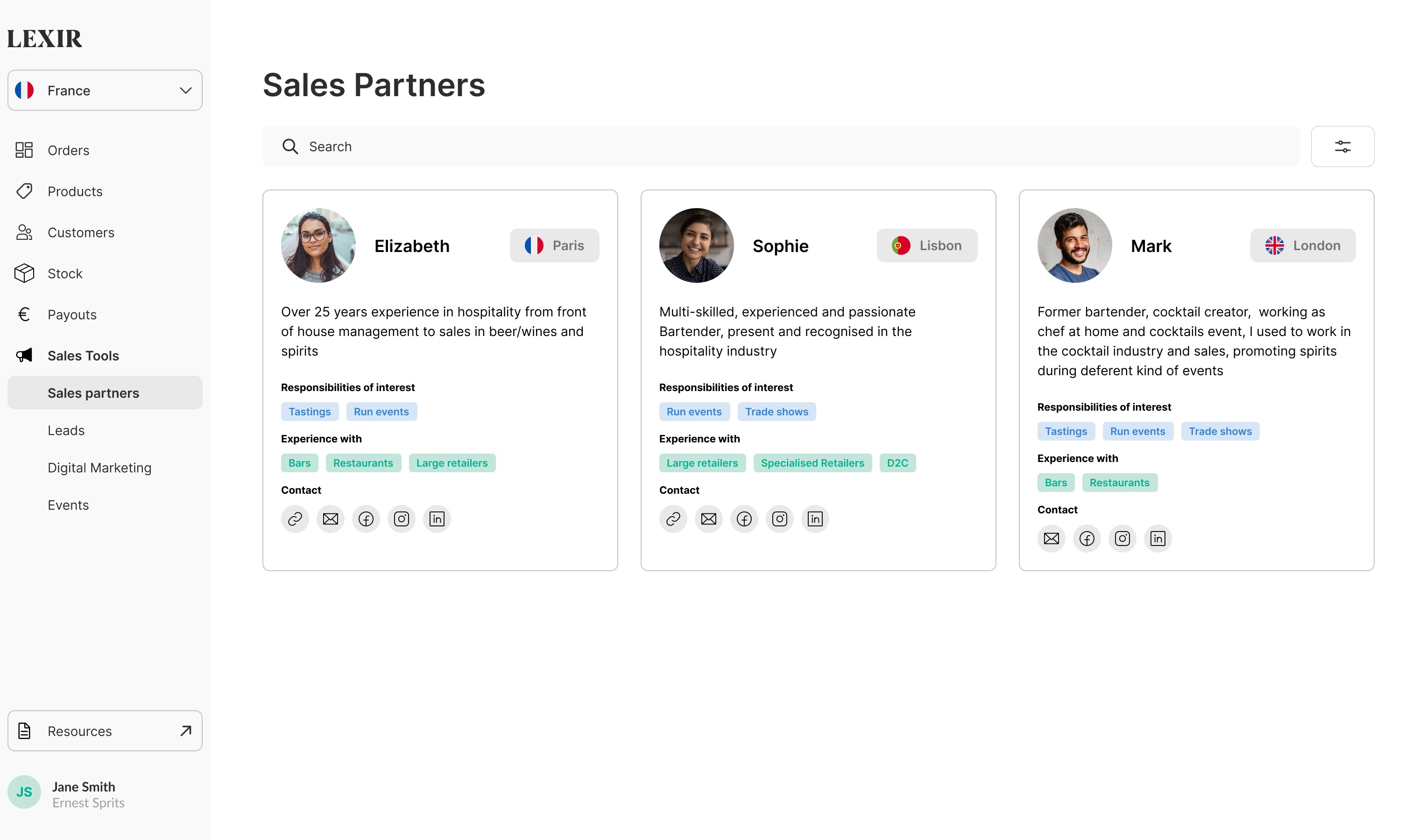The height and width of the screenshot is (840, 1412).
Task: Click Elizabeth's website link icon
Action: click(295, 518)
